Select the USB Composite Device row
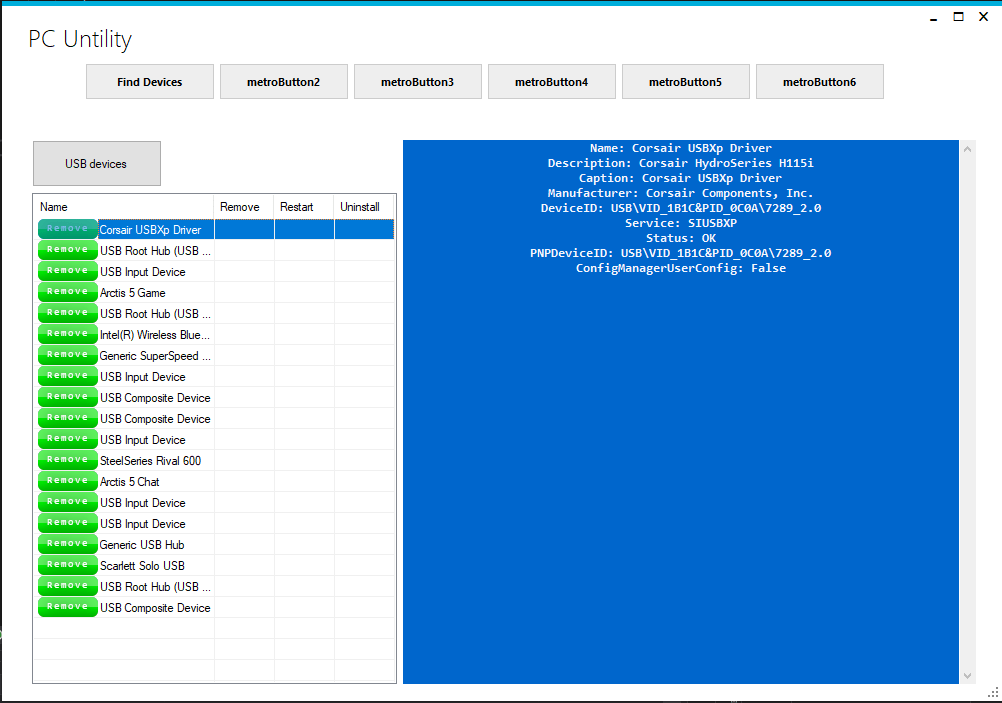This screenshot has width=1002, height=703. (x=154, y=397)
